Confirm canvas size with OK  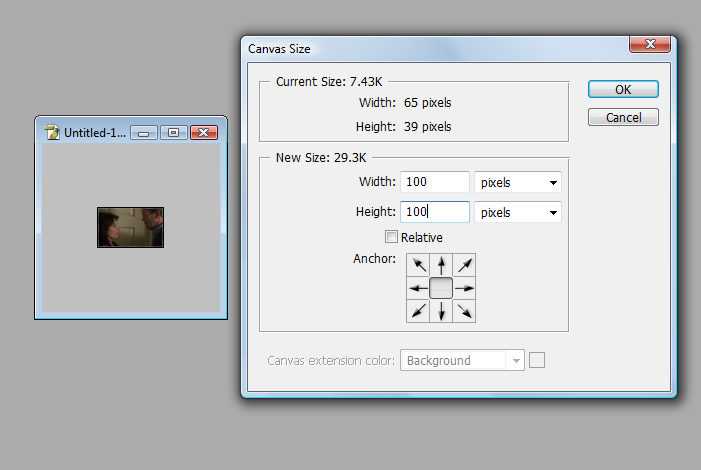pos(623,89)
